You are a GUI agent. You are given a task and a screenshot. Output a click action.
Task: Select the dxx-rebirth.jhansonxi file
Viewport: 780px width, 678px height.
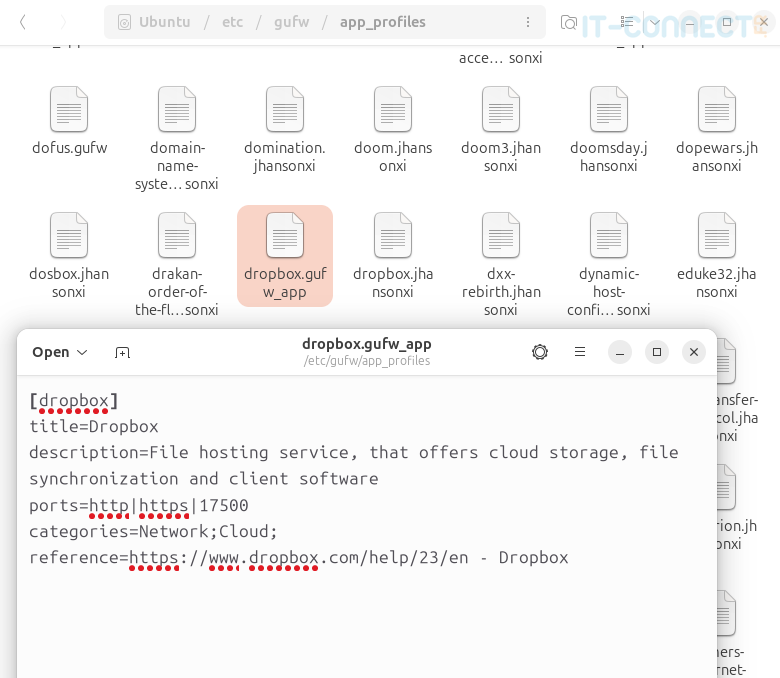[x=501, y=265]
